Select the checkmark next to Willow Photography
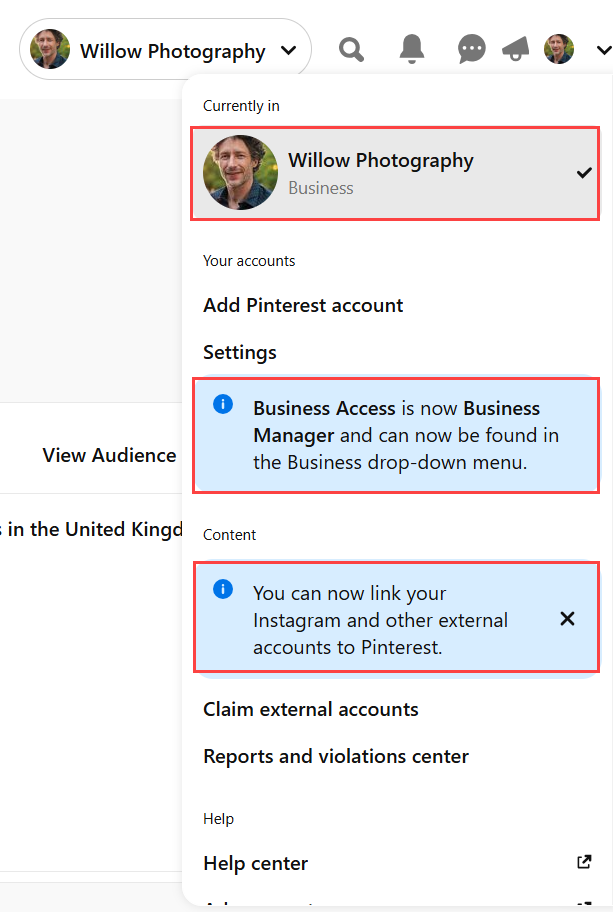Screen dimensions: 613x912 (x=583, y=172)
